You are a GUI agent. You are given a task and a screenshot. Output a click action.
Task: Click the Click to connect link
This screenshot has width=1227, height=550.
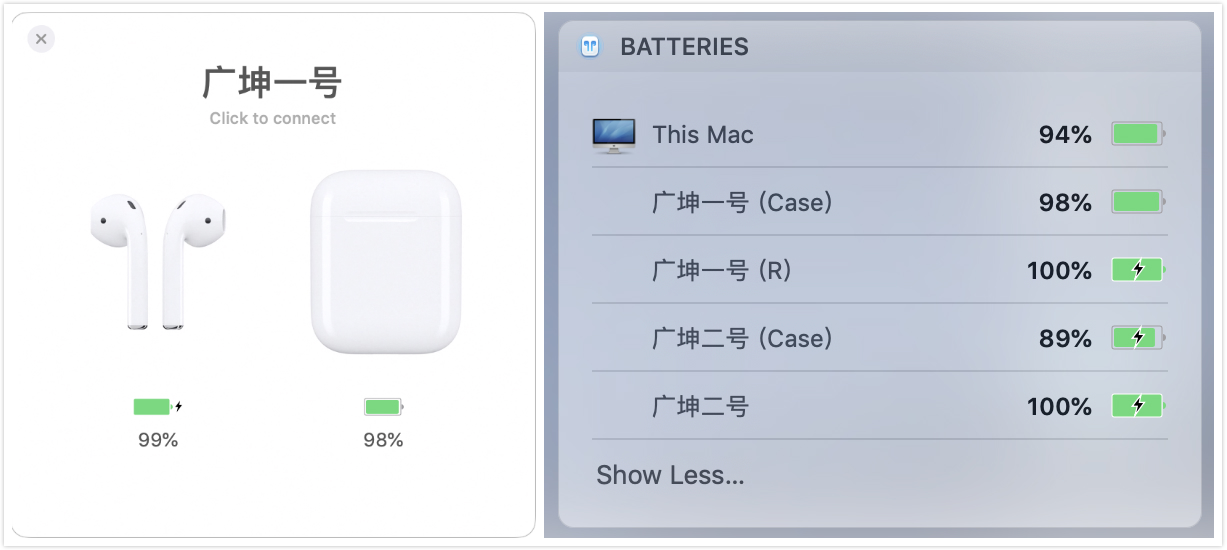click(x=272, y=118)
